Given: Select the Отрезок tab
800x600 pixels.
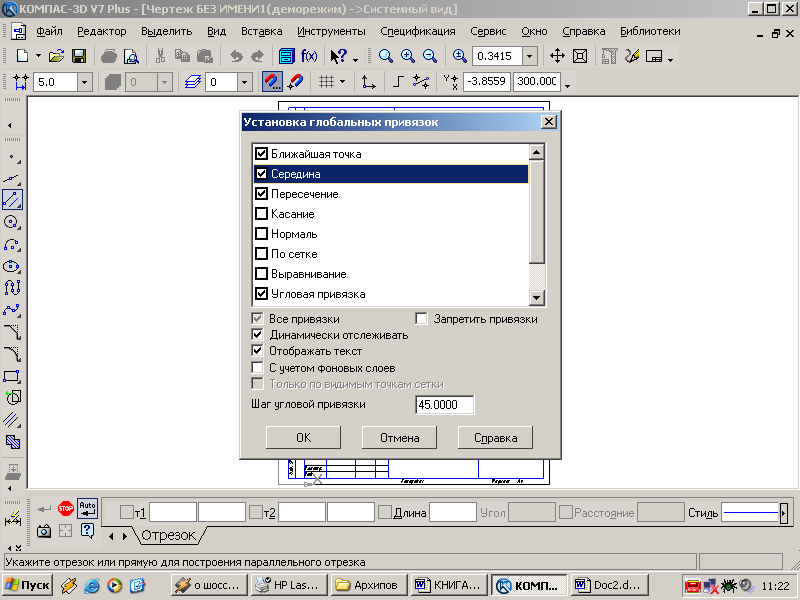Looking at the screenshot, I should (x=168, y=535).
